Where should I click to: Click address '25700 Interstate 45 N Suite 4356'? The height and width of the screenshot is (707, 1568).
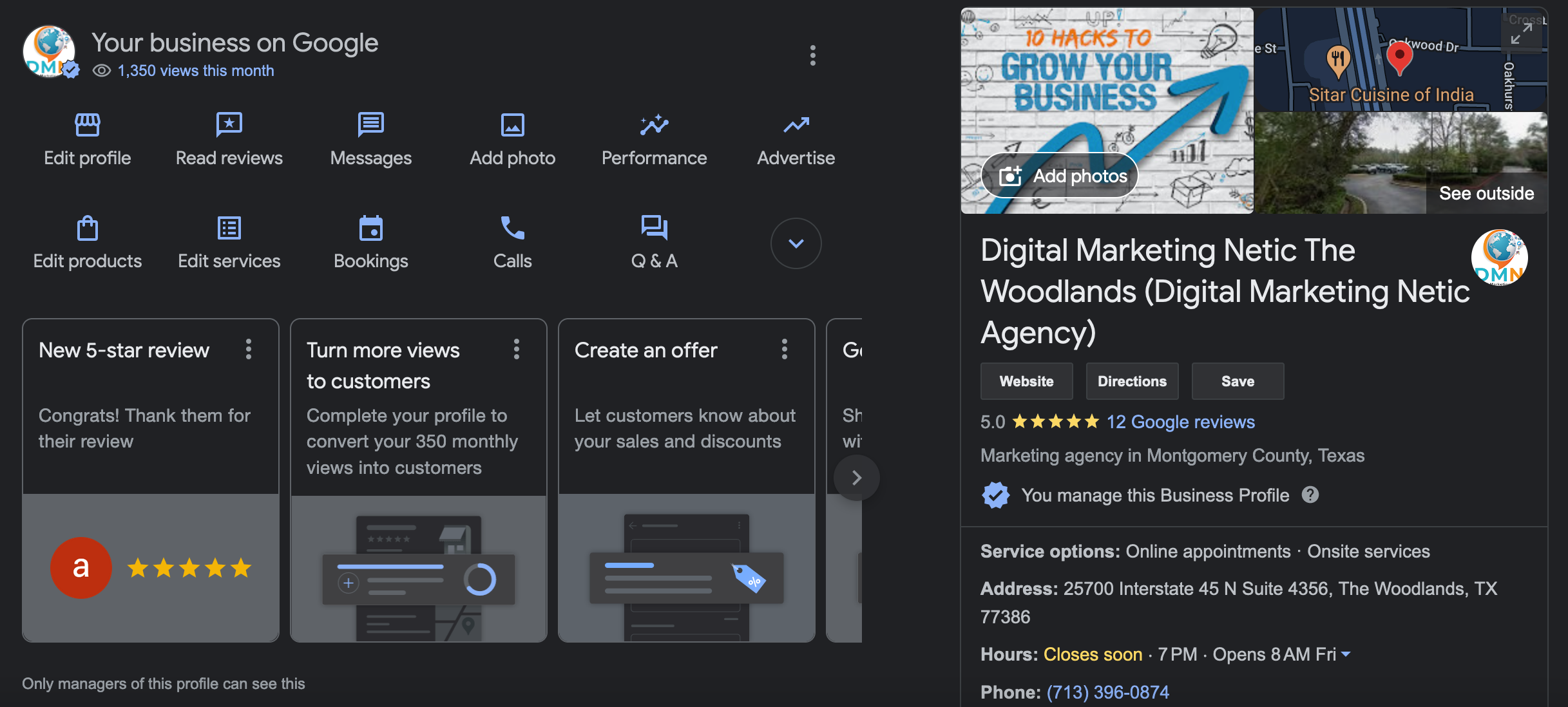(x=1196, y=589)
